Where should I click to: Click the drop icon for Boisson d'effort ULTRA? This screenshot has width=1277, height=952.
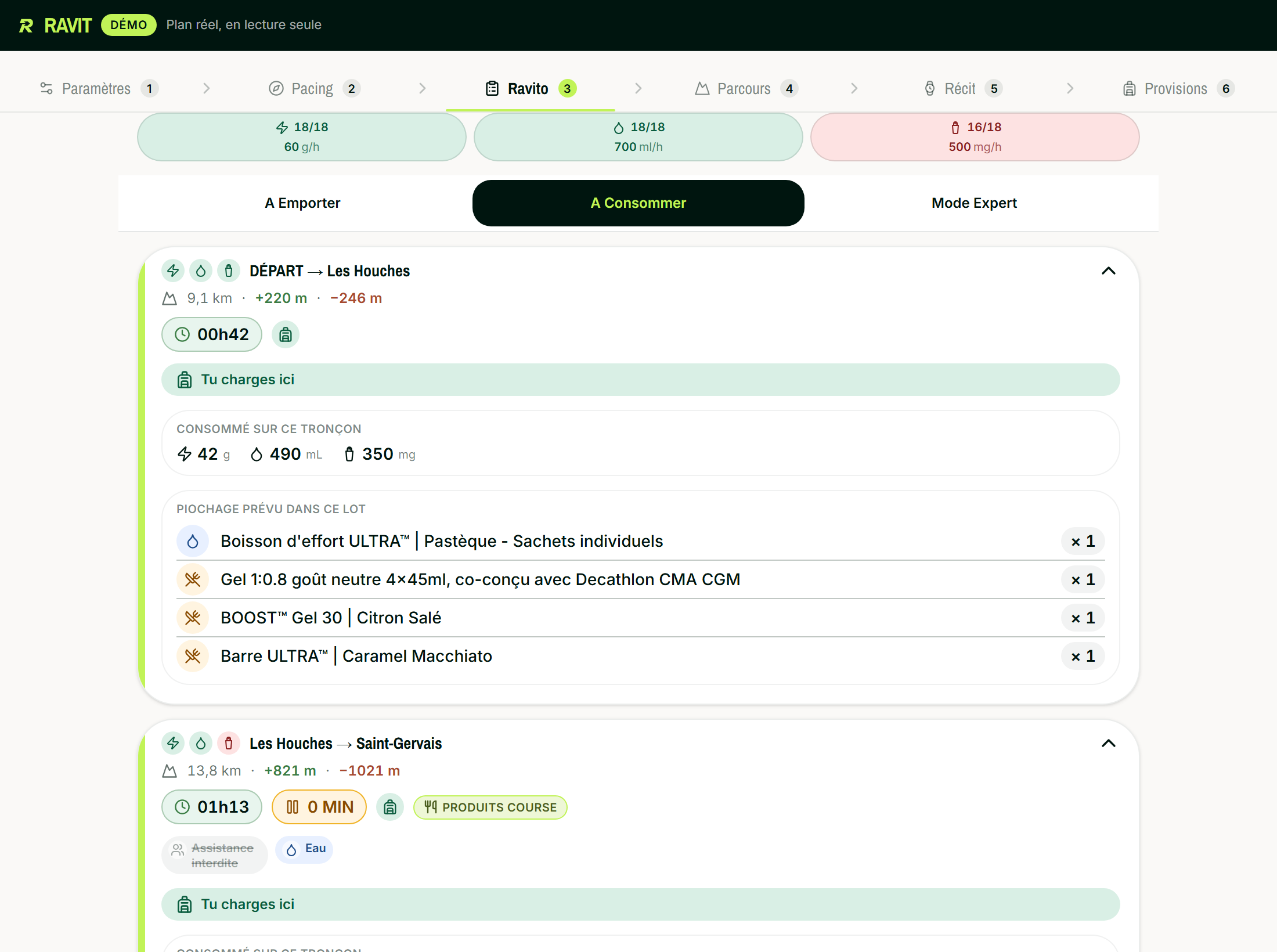coord(193,542)
